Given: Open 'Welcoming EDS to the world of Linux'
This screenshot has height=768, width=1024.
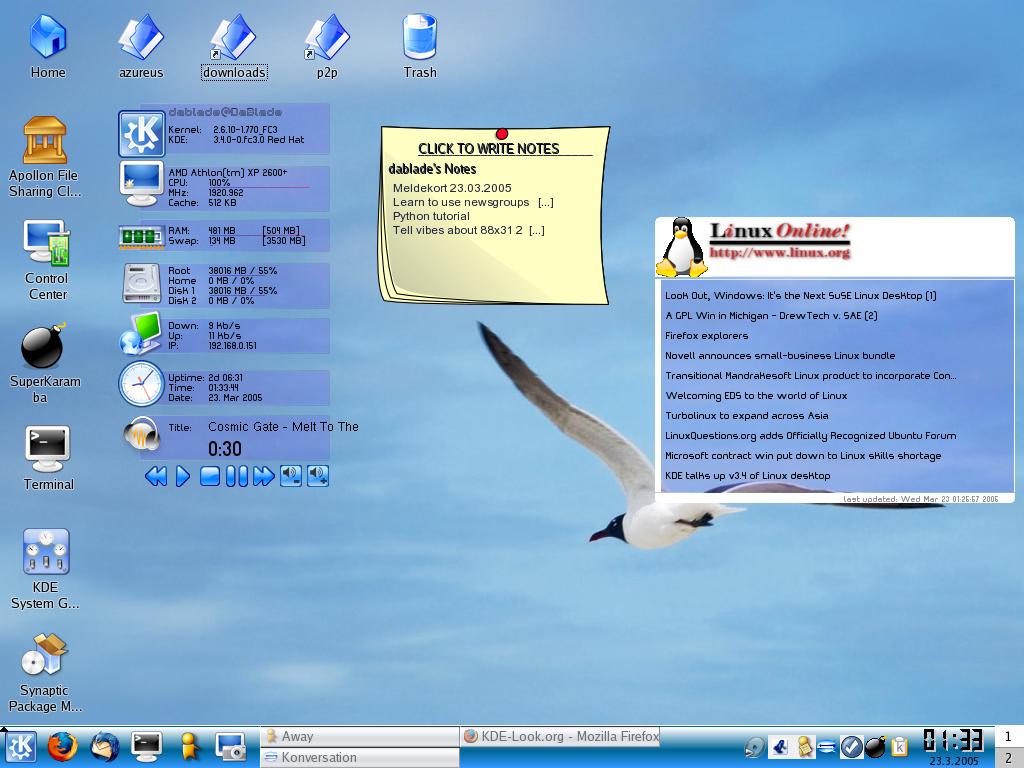Looking at the screenshot, I should click(756, 396).
